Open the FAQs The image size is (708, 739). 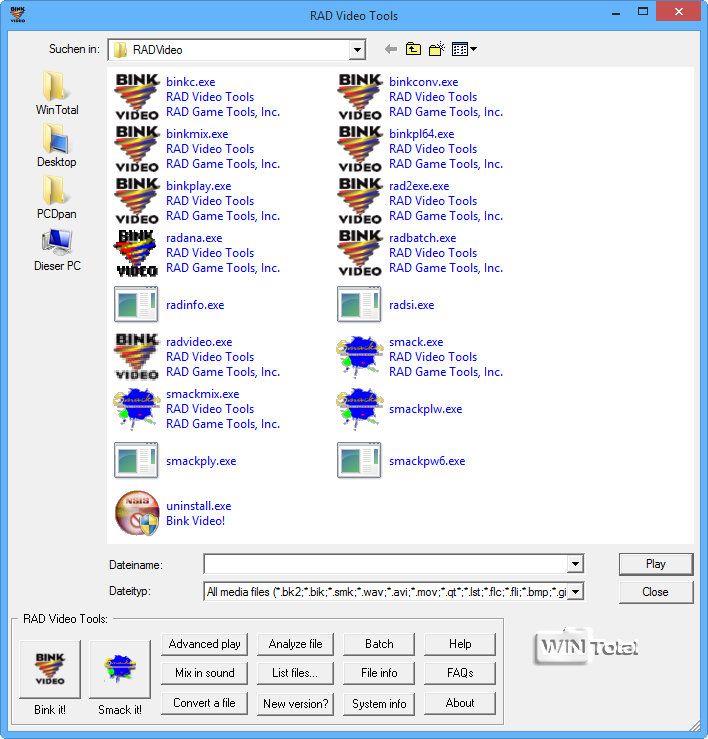[x=460, y=673]
